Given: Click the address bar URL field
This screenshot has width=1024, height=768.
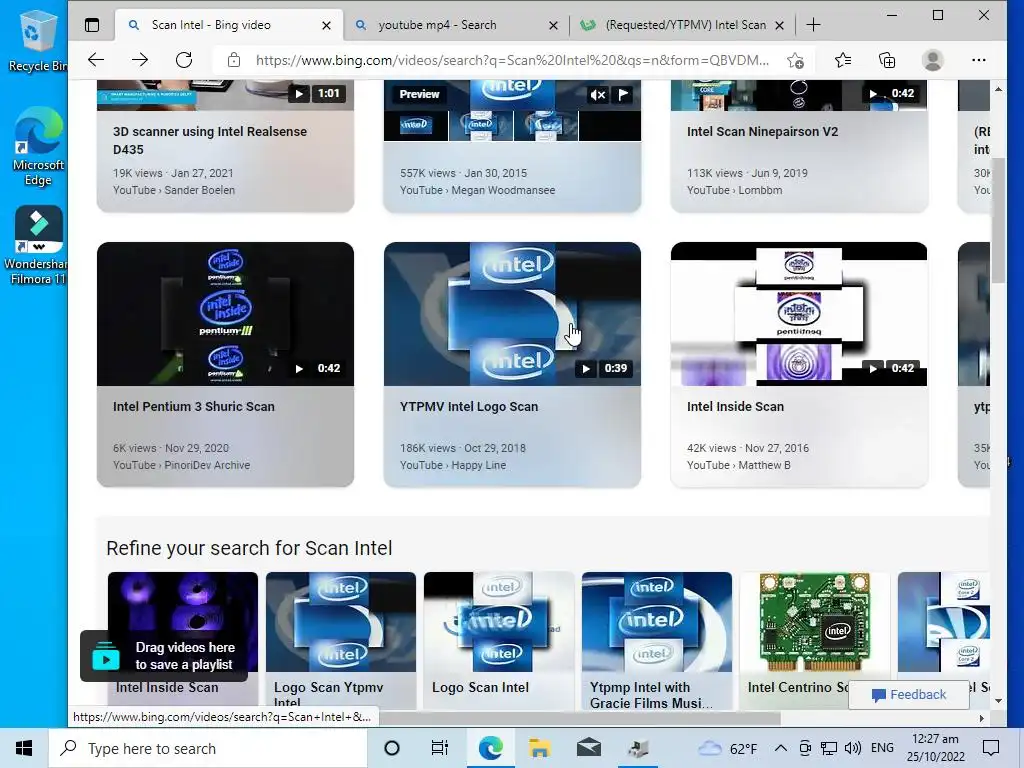Looking at the screenshot, I should [512, 61].
